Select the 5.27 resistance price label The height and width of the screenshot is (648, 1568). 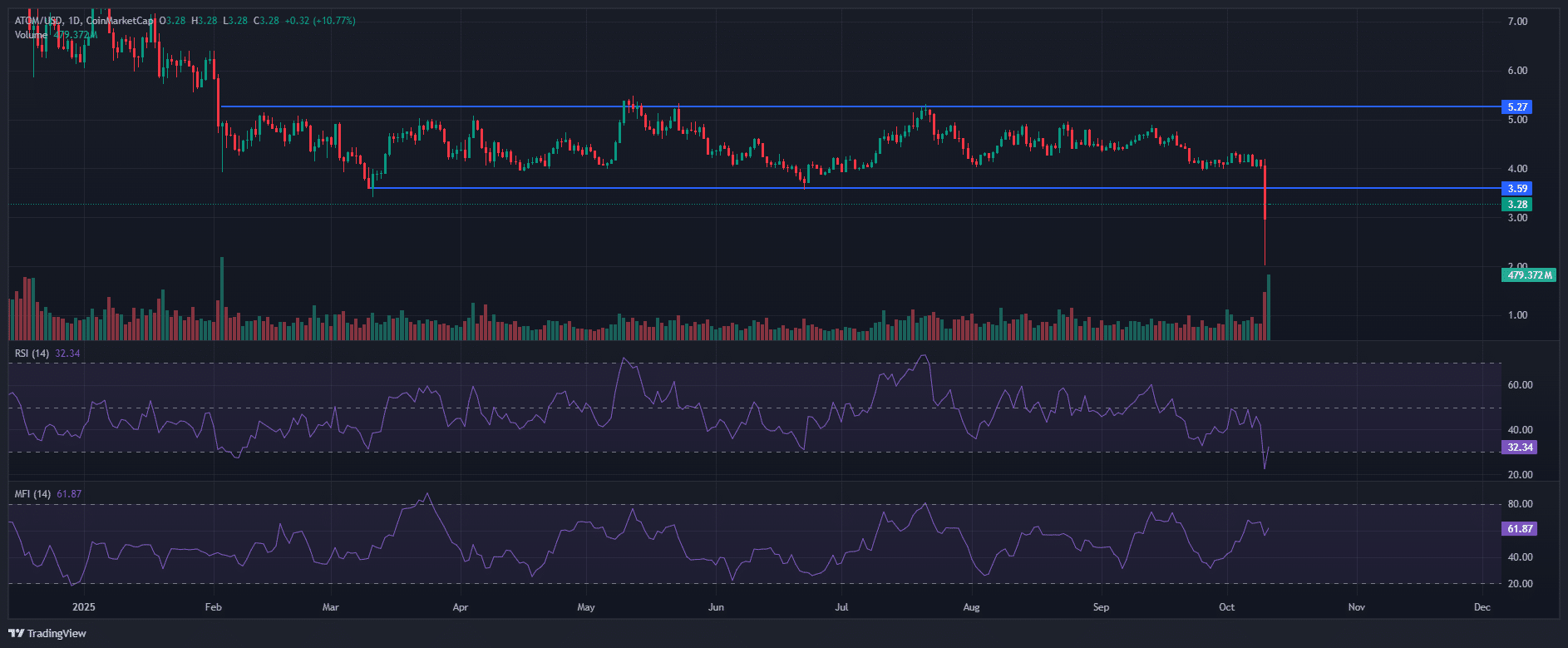pyautogui.click(x=1517, y=107)
